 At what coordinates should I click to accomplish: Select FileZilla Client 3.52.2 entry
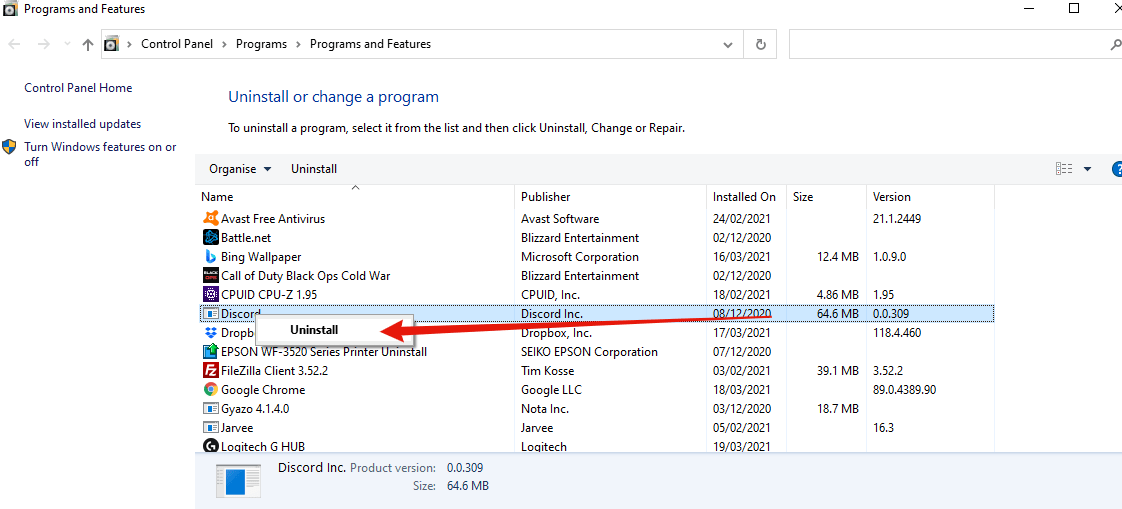coord(275,371)
